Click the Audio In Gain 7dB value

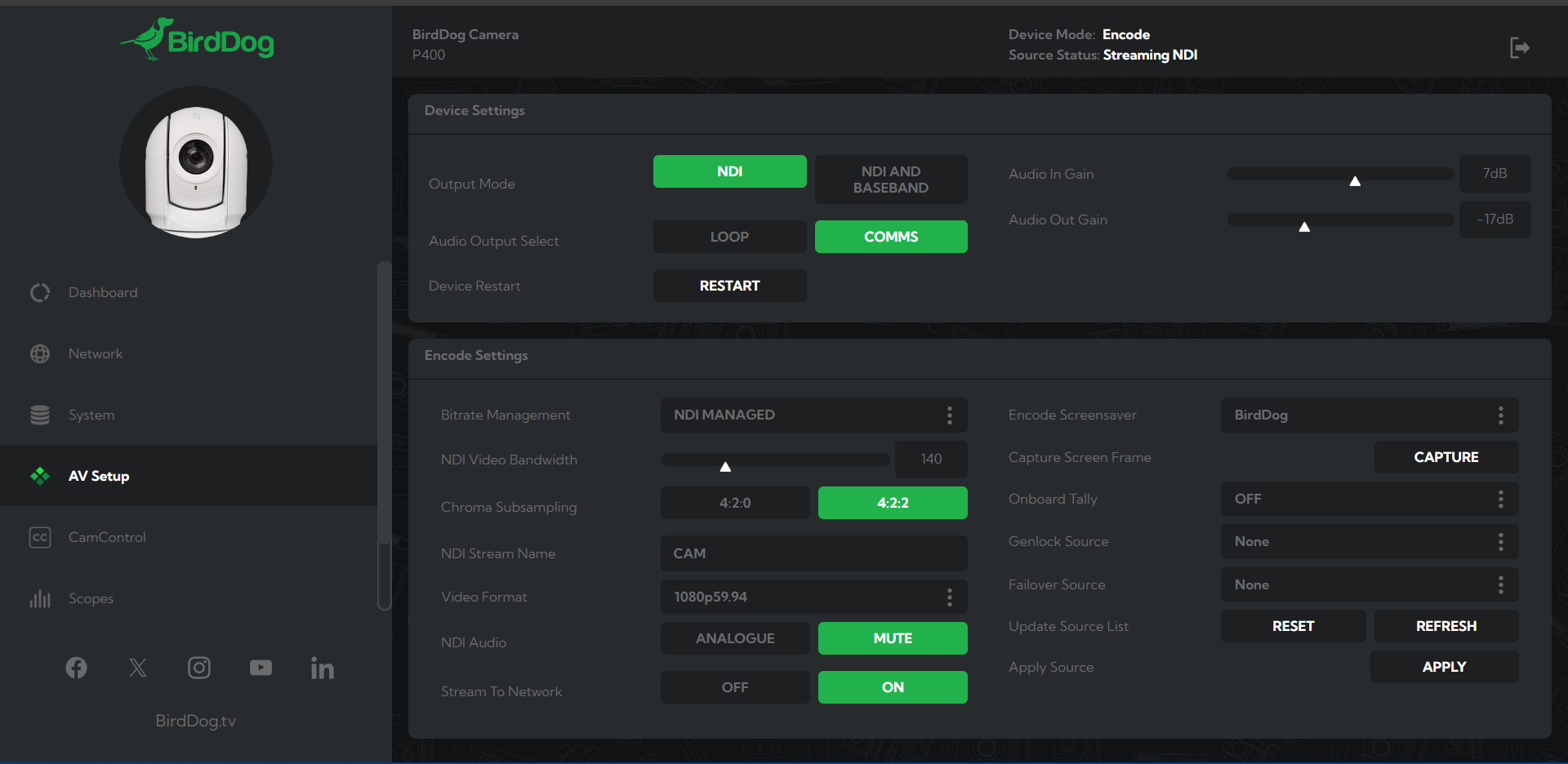point(1494,173)
